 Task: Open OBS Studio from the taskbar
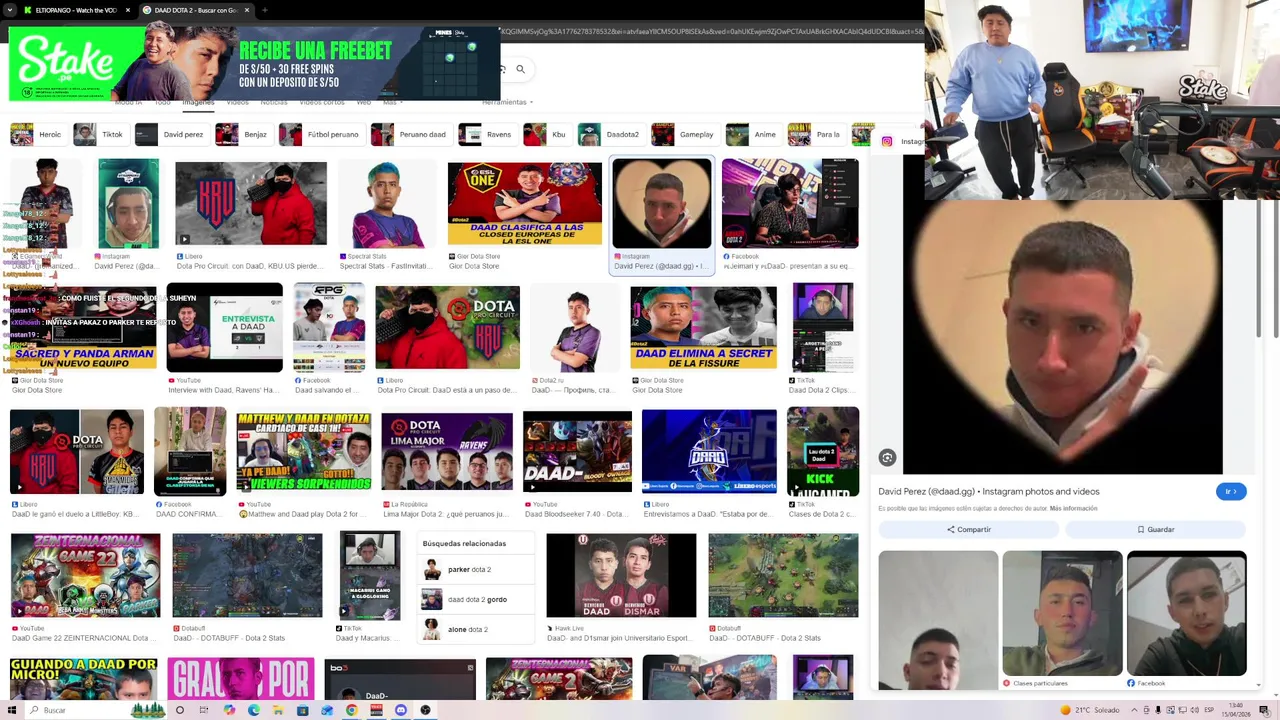click(425, 710)
